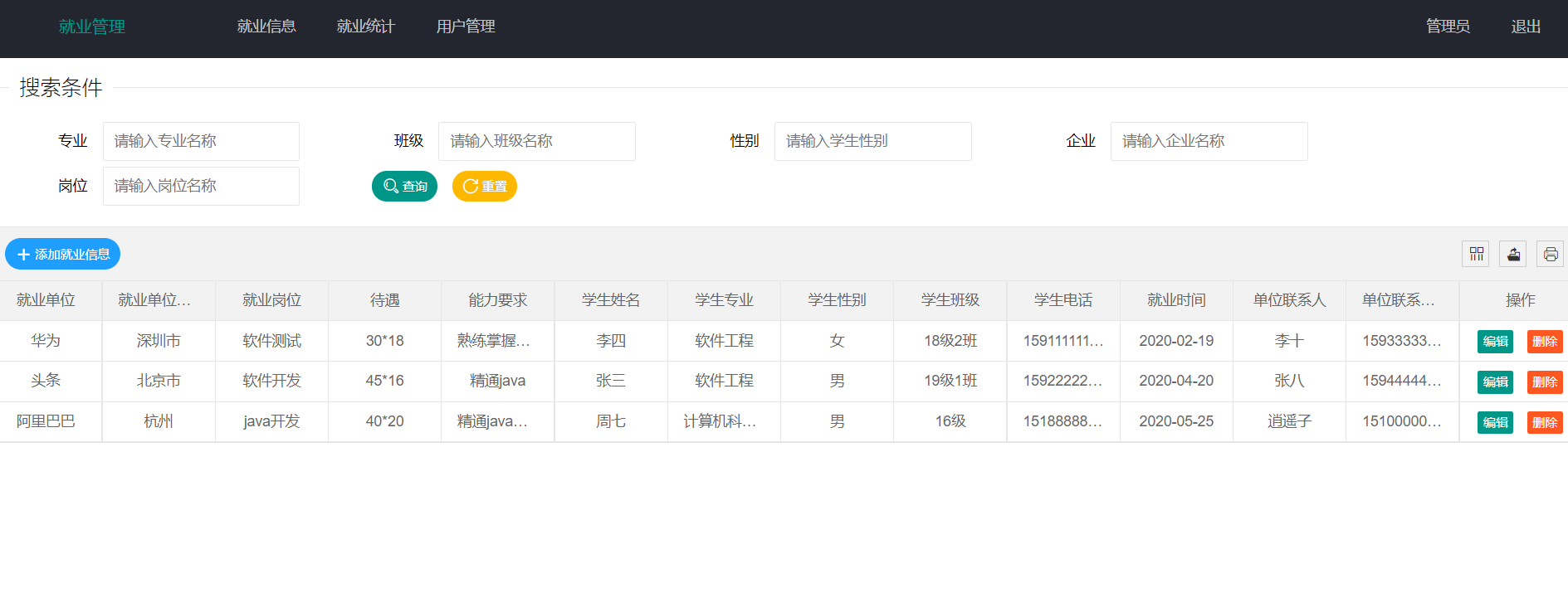Edit the 阿里巴巴 row

(x=1495, y=422)
